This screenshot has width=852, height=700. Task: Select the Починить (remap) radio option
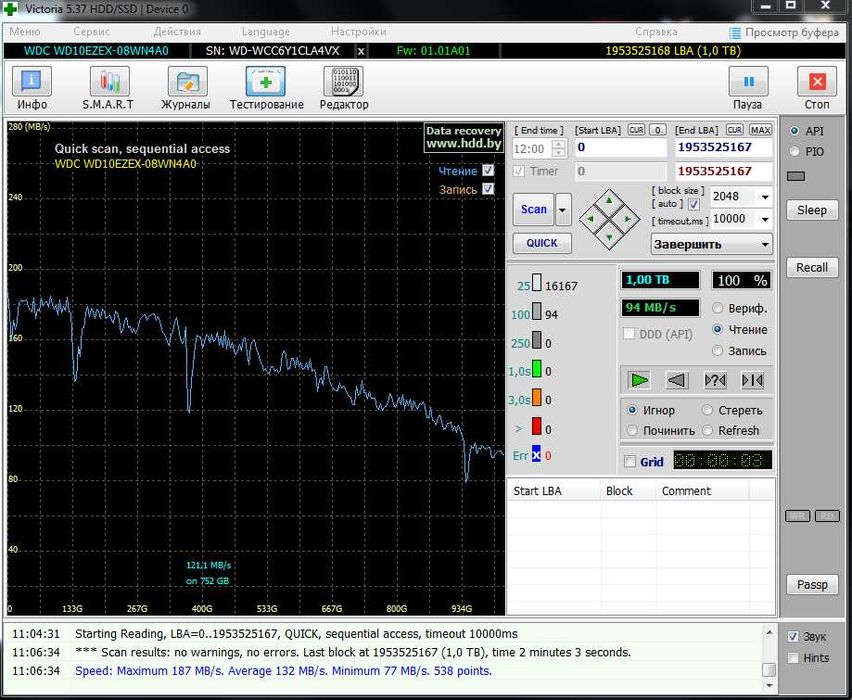coord(632,431)
